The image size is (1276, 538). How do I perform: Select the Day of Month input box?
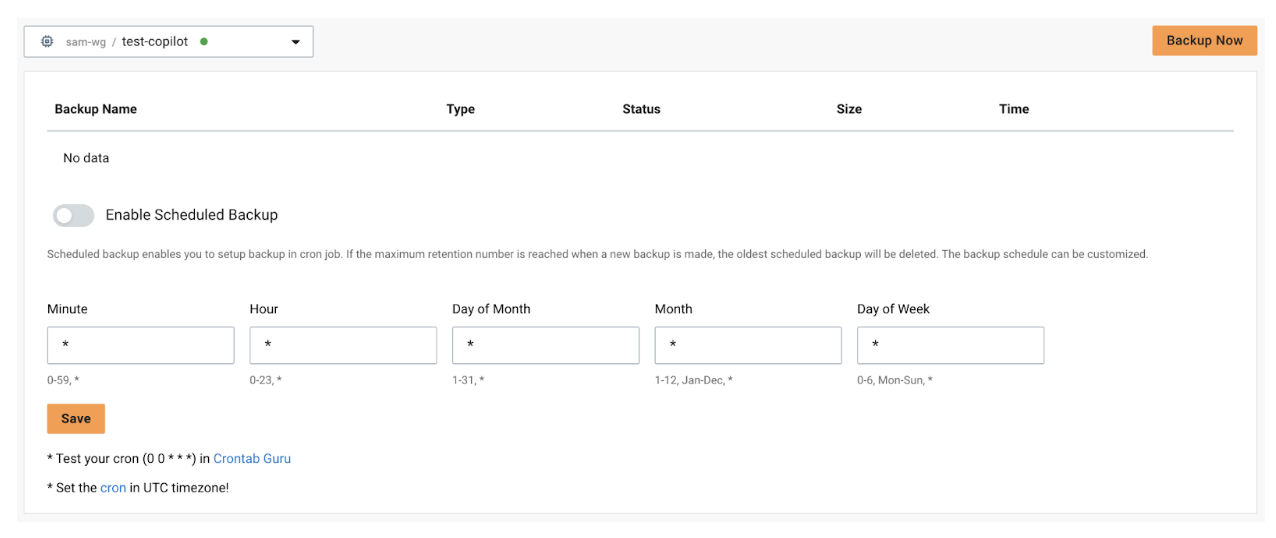coord(545,345)
